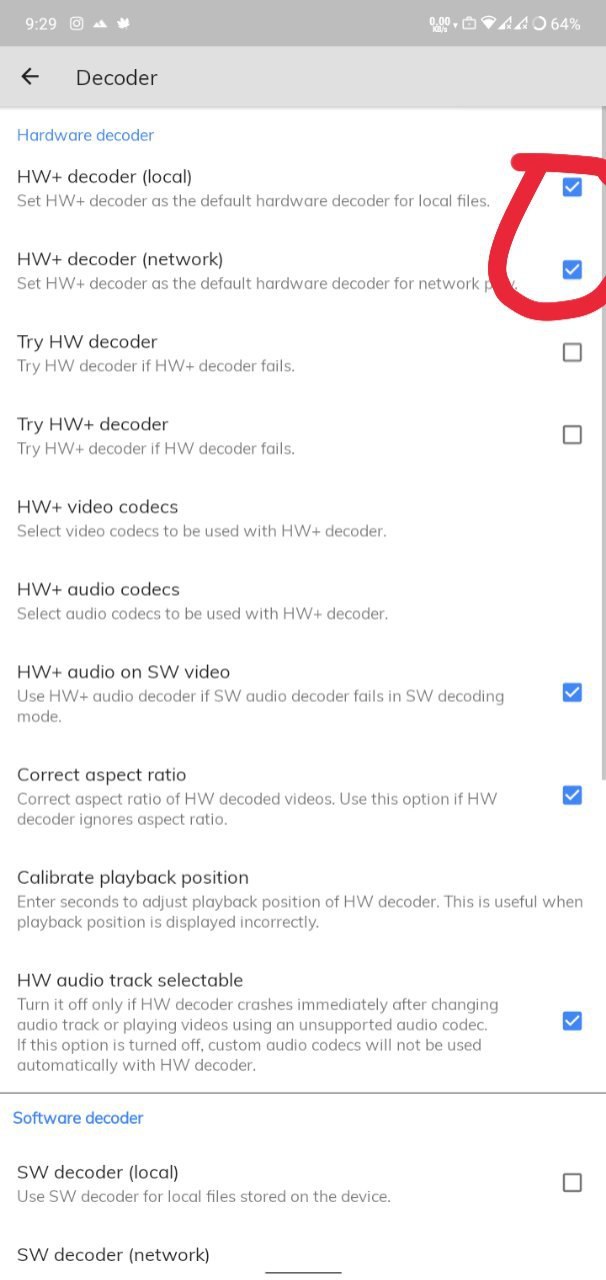Viewport: 606px width, 1280px height.
Task: Uncheck the Correct aspect ratio checkbox
Action: pos(572,795)
